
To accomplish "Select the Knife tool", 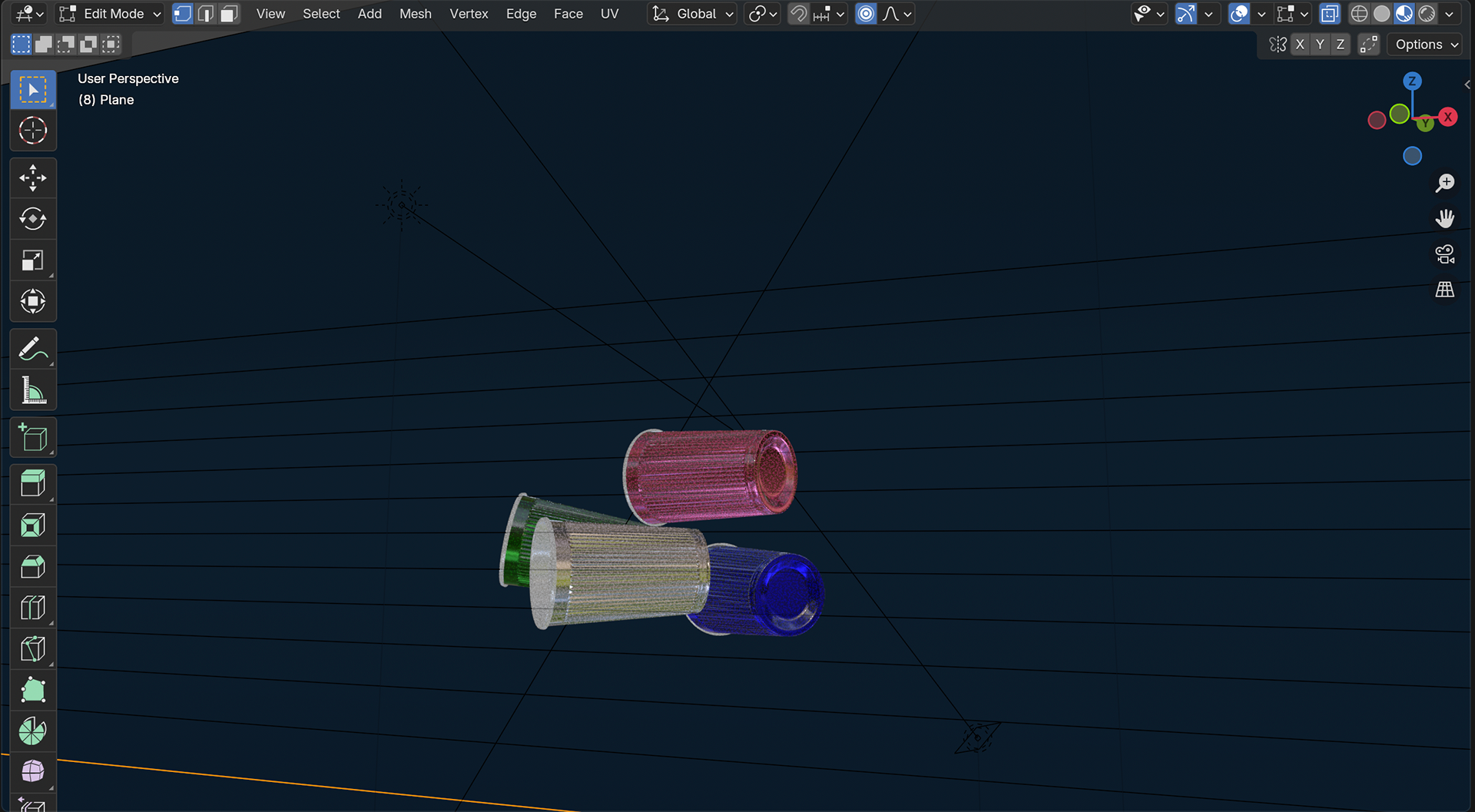I will [33, 649].
